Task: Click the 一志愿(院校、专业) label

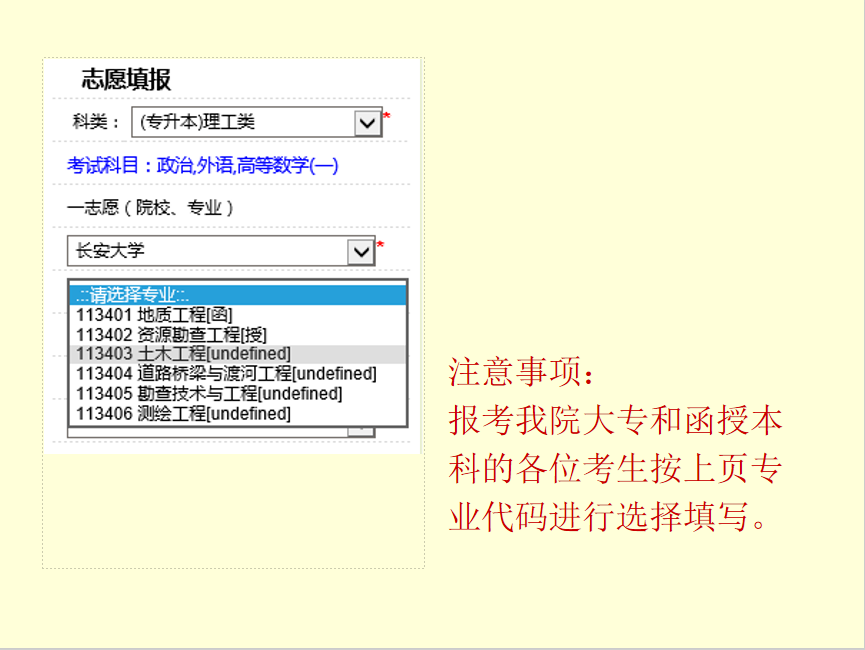Action: (x=151, y=208)
